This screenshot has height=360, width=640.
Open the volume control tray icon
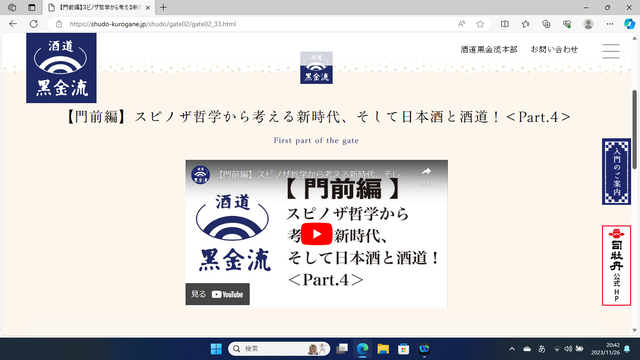(568, 349)
